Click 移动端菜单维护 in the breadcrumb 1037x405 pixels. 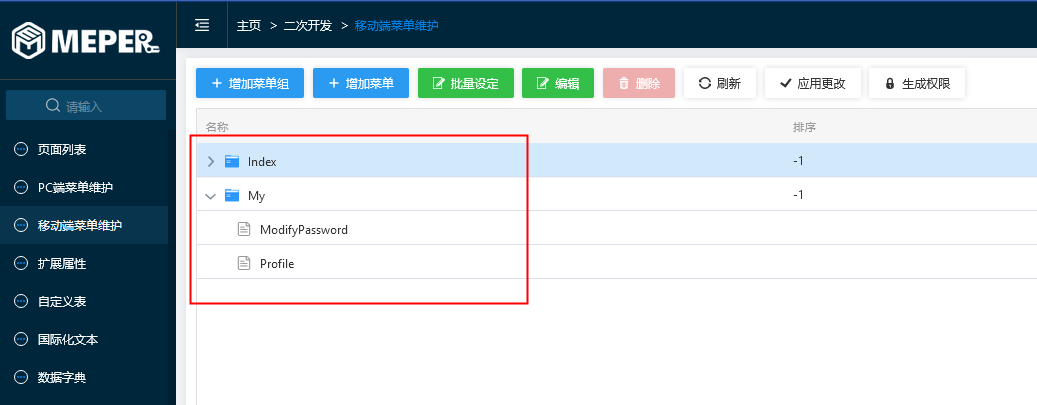tap(397, 26)
